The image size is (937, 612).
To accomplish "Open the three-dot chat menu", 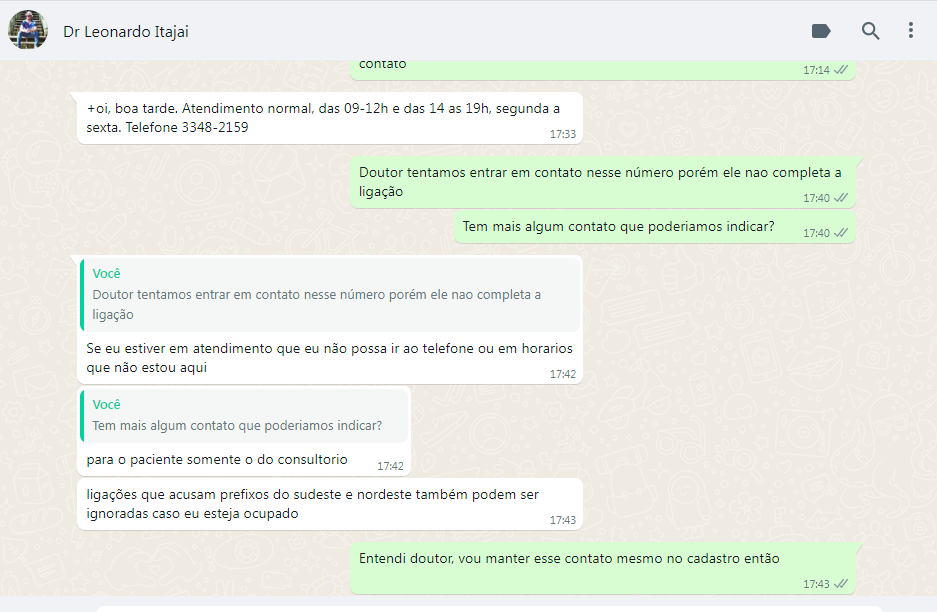I will (x=911, y=30).
